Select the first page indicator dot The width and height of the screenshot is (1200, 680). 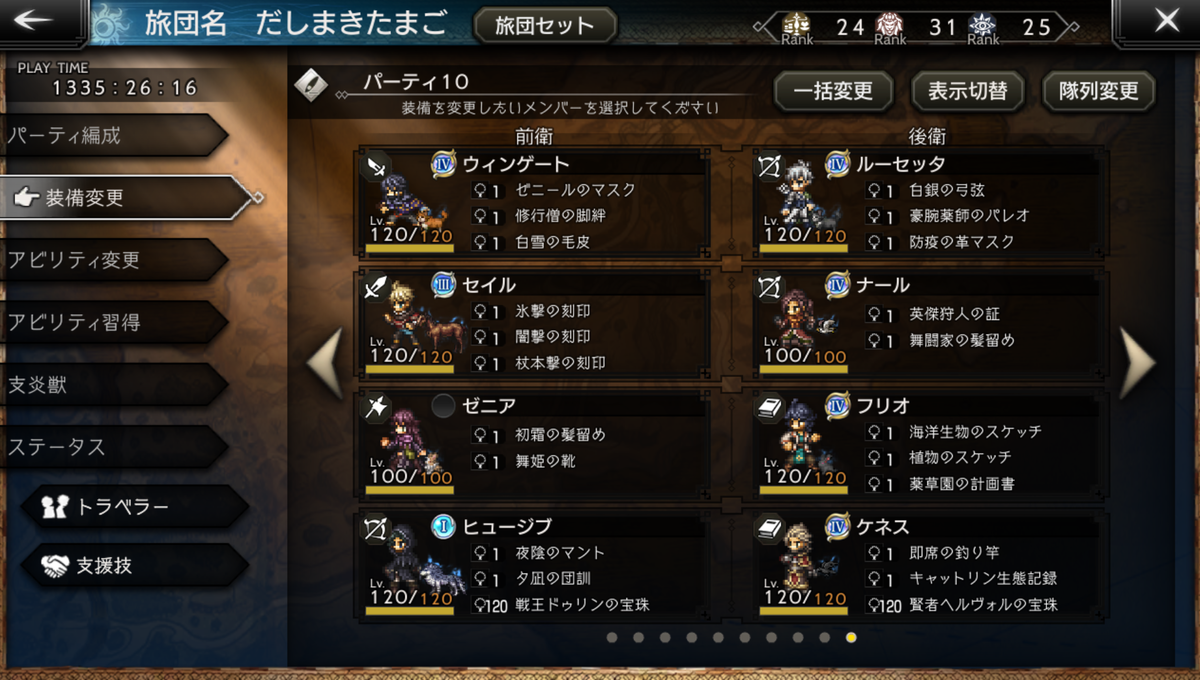pyautogui.click(x=611, y=637)
